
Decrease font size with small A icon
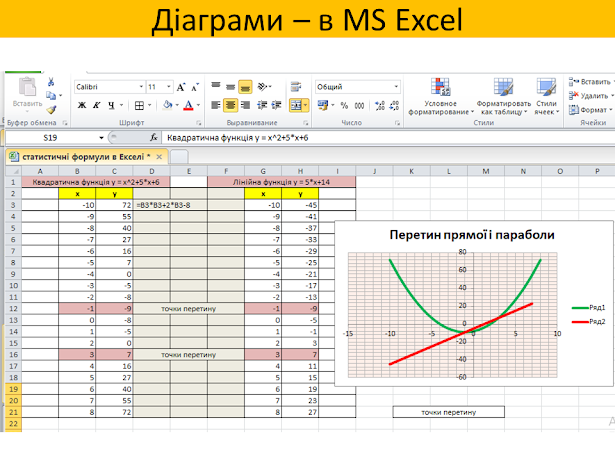(x=195, y=87)
